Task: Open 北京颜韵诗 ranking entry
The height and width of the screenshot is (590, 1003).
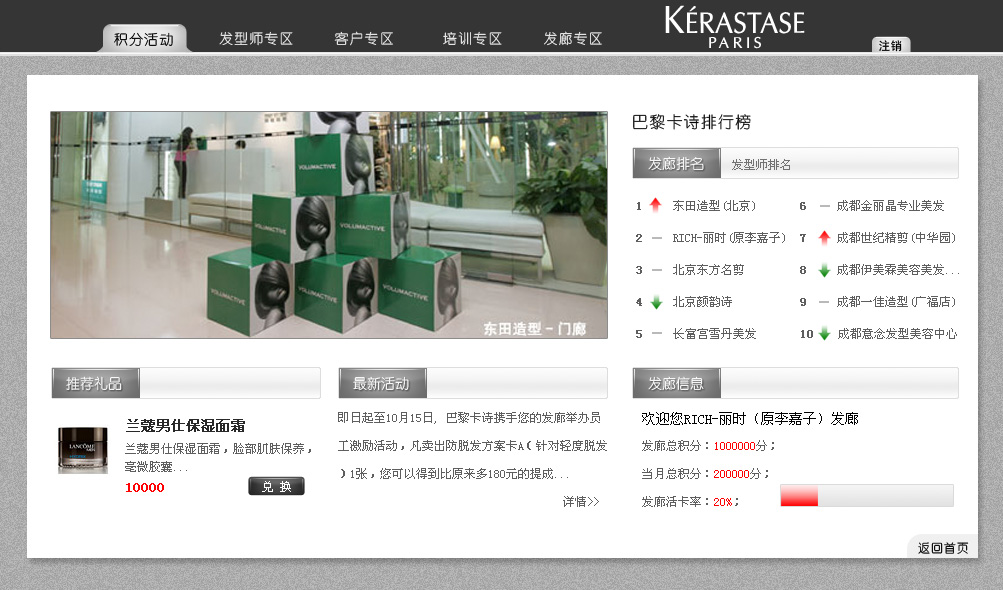Action: (x=702, y=302)
